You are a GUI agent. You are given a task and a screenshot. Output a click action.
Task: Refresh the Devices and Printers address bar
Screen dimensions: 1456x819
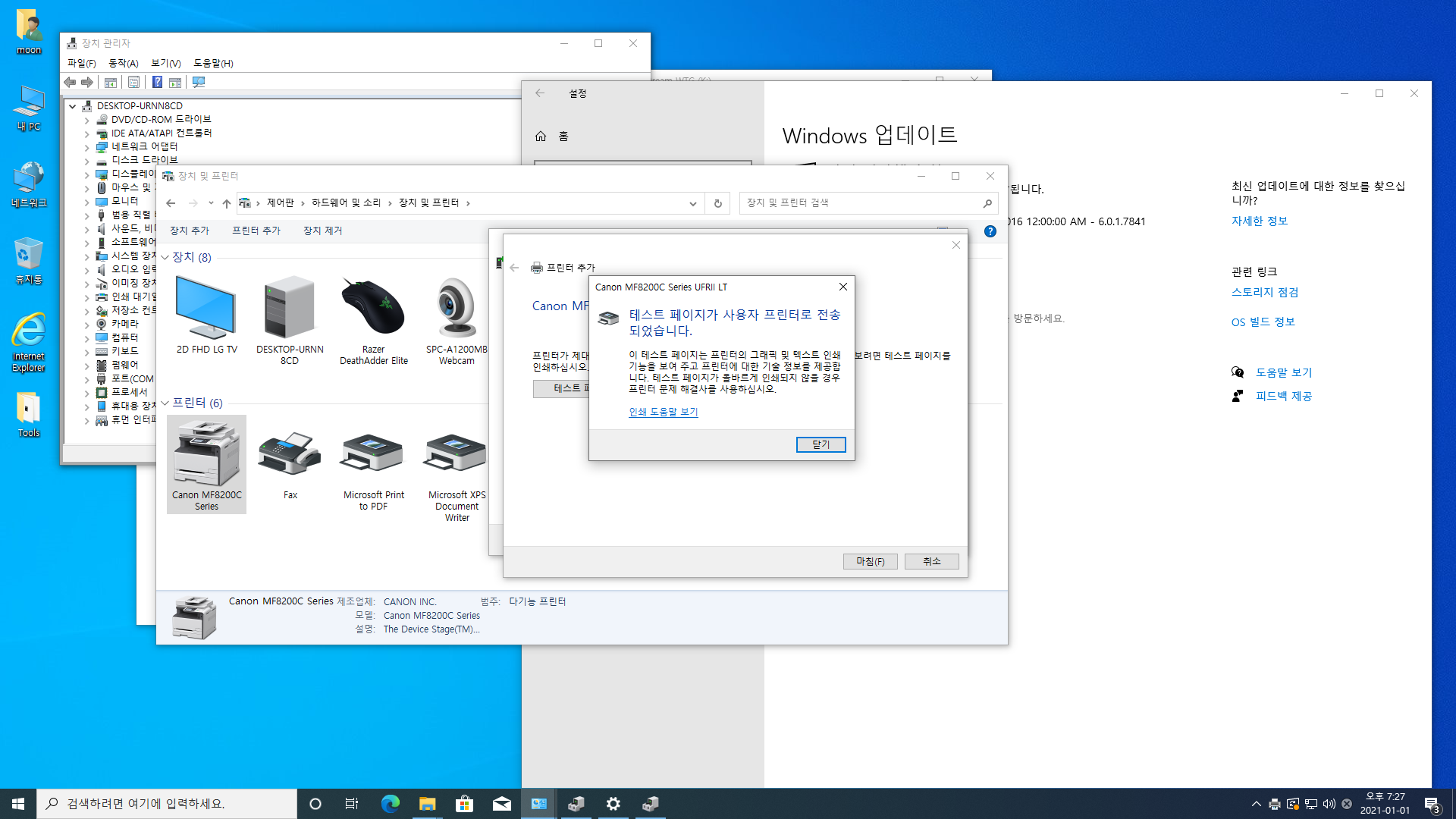(717, 203)
